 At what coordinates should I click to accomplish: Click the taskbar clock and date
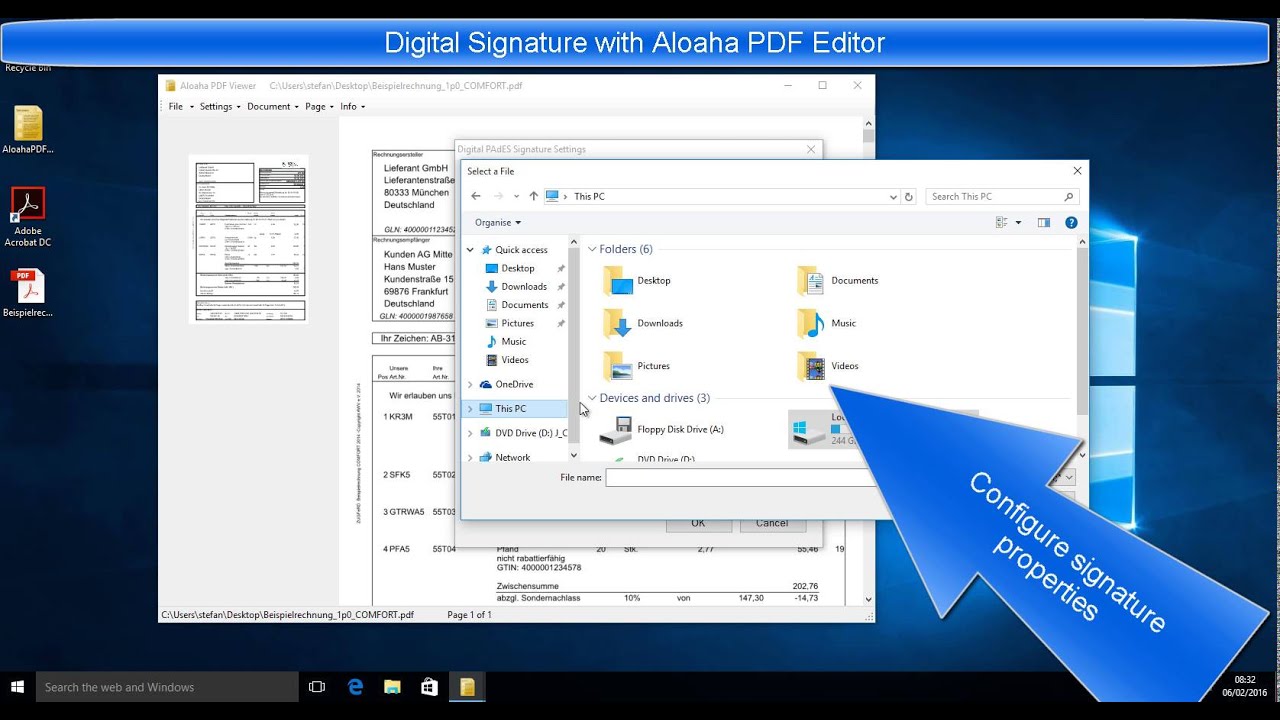(1243, 686)
